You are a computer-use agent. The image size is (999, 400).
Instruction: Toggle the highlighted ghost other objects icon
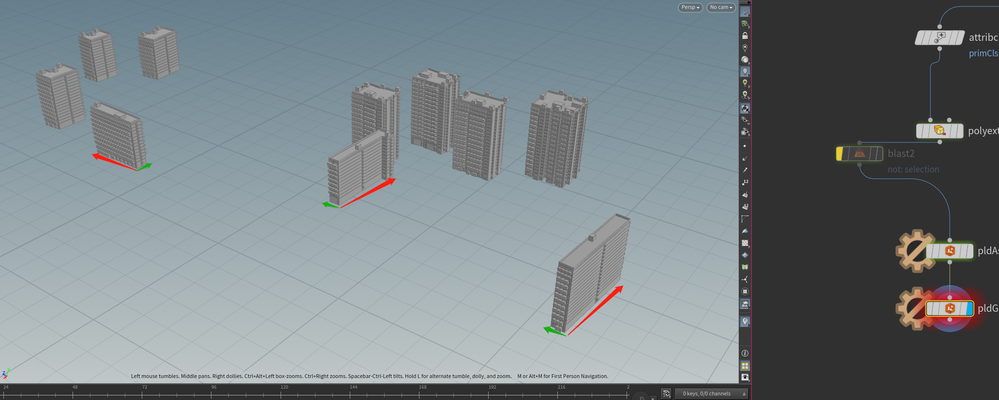point(745,108)
